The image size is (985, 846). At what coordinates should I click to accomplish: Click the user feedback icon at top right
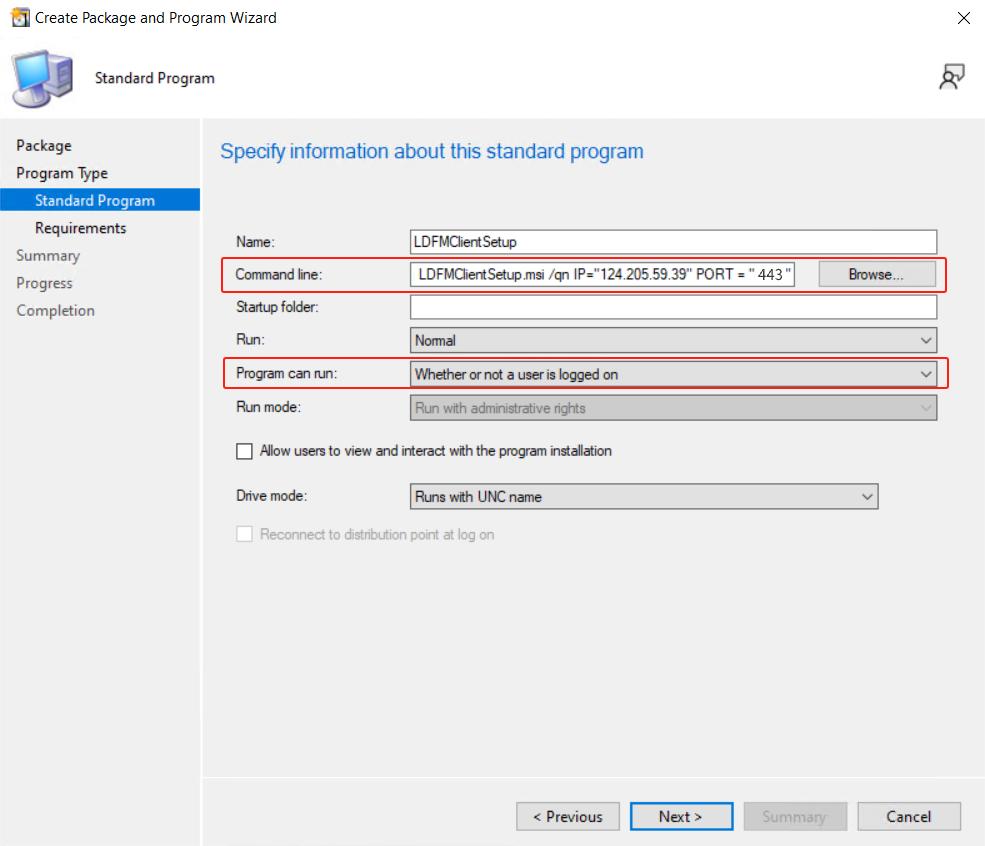[951, 78]
